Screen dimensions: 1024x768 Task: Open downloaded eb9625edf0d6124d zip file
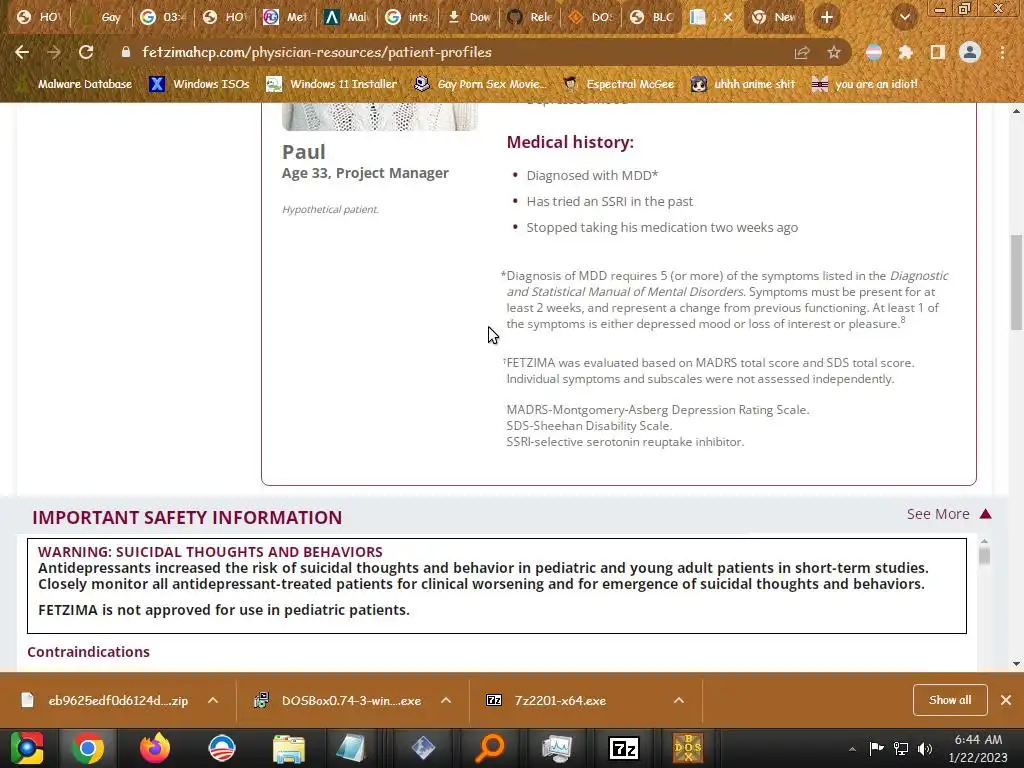106,701
